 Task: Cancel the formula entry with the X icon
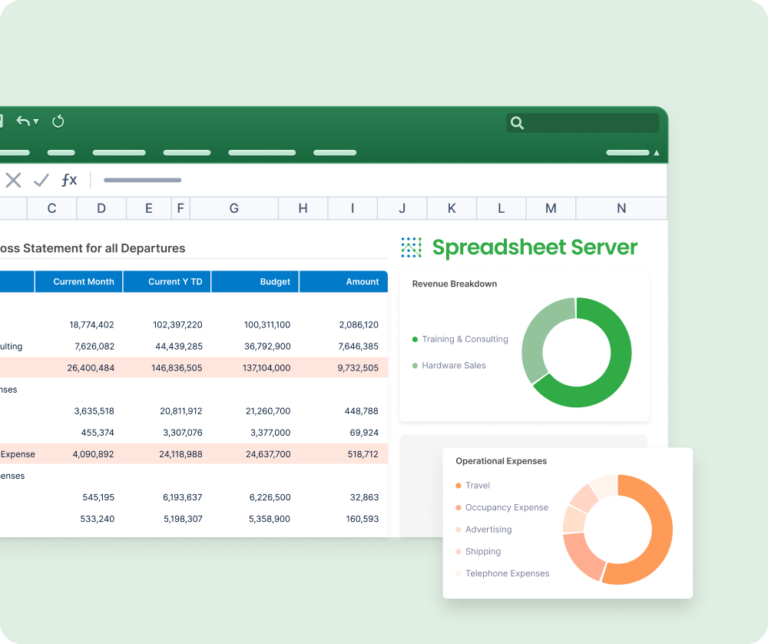point(13,180)
